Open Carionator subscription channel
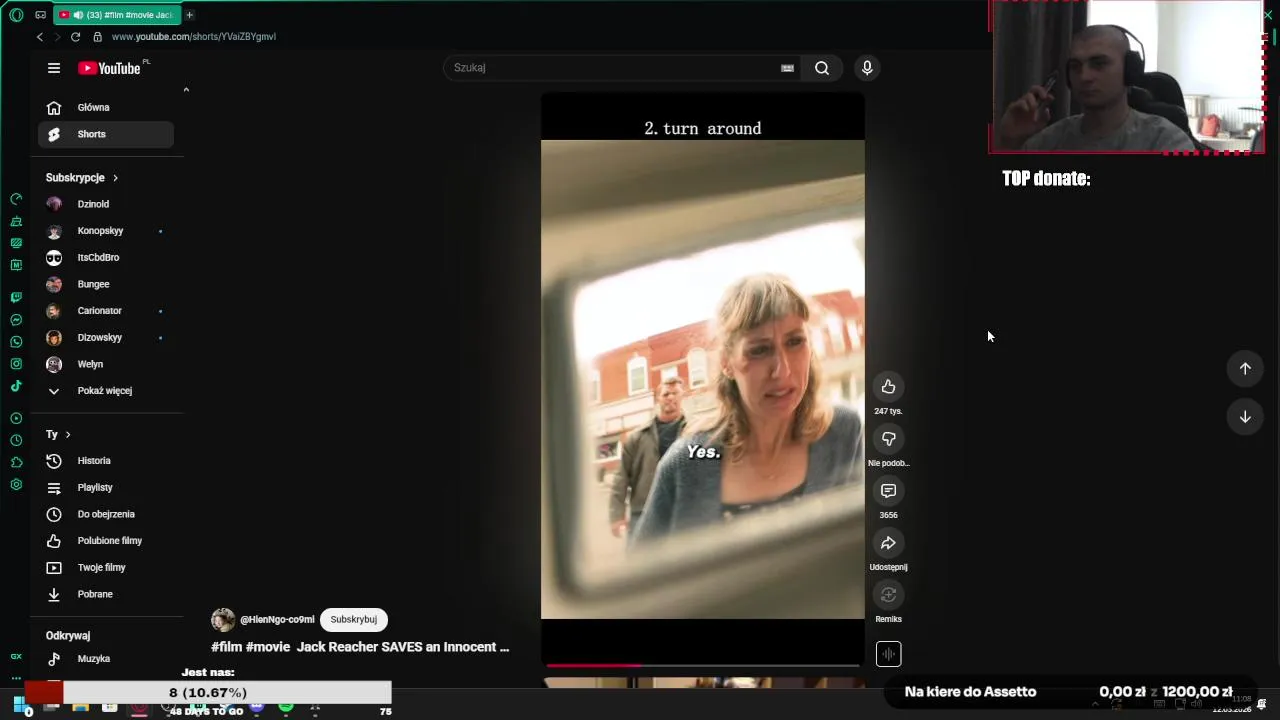The image size is (1280, 720). coord(106,311)
